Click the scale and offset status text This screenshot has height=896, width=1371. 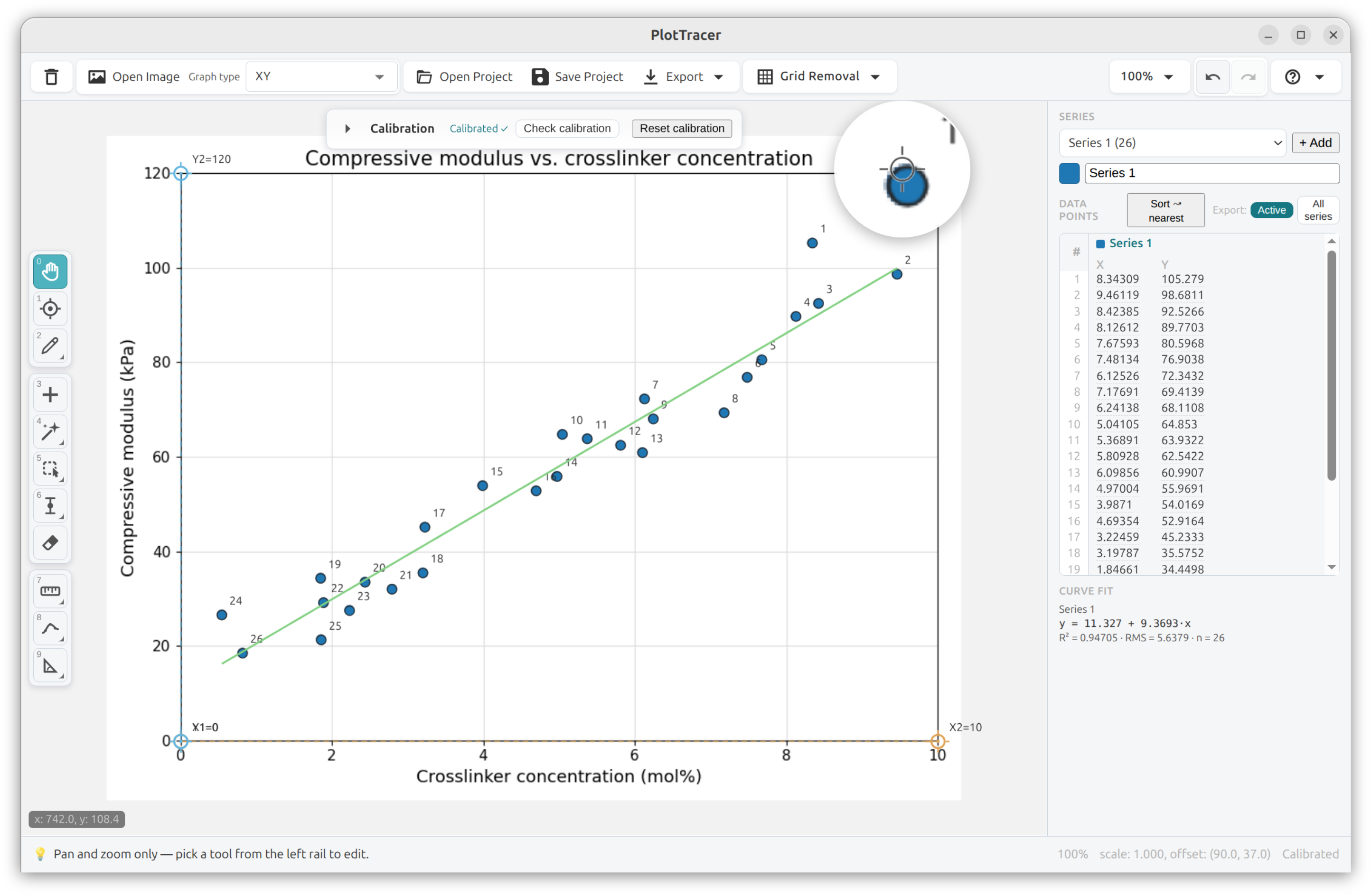point(1184,854)
